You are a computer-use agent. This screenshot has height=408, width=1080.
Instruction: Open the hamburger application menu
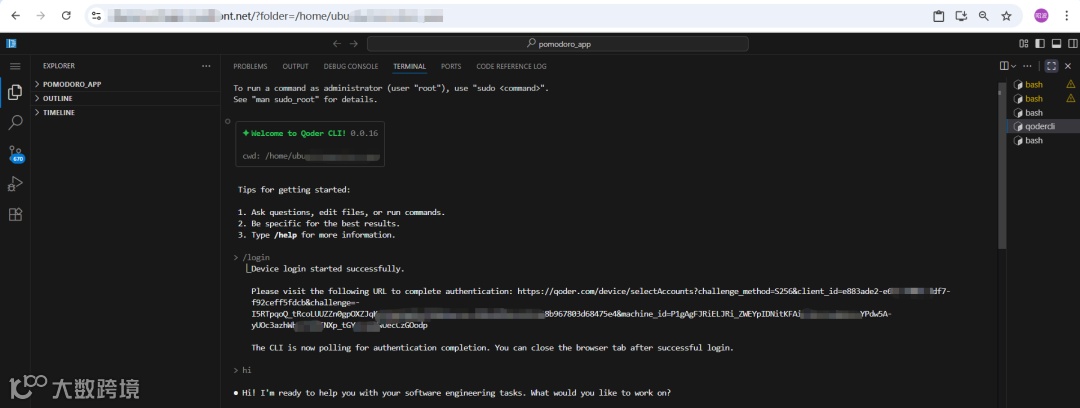pos(15,66)
